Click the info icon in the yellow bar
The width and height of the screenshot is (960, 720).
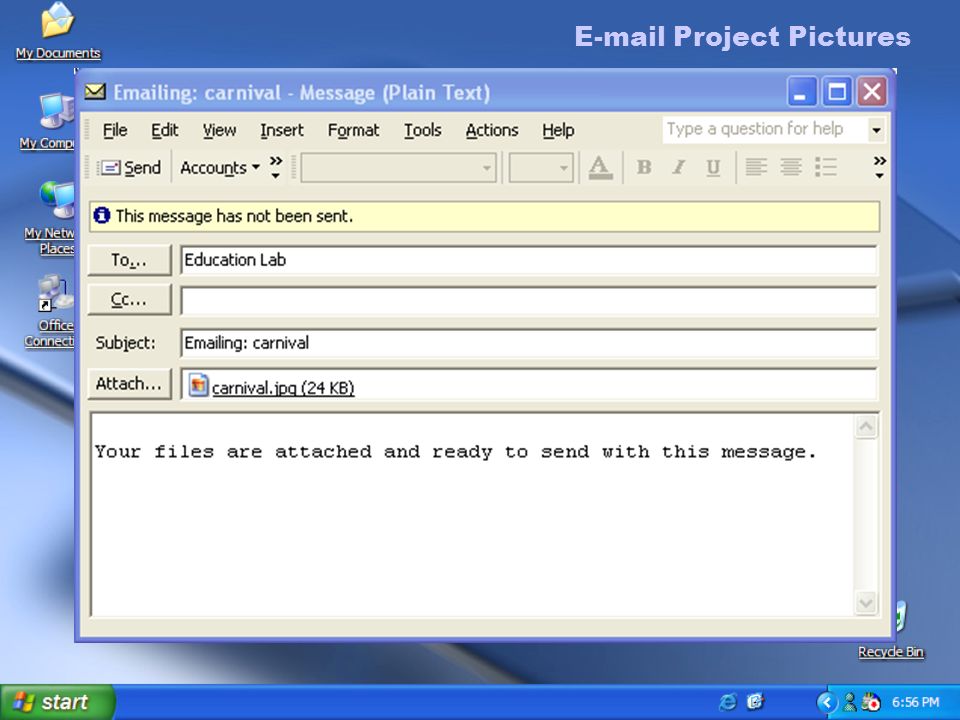tap(102, 216)
